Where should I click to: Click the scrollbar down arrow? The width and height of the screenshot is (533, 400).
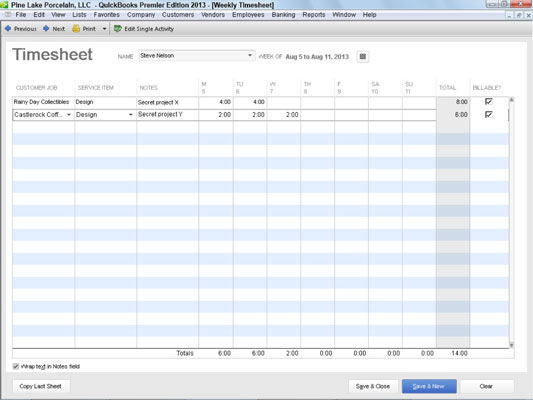click(x=511, y=345)
